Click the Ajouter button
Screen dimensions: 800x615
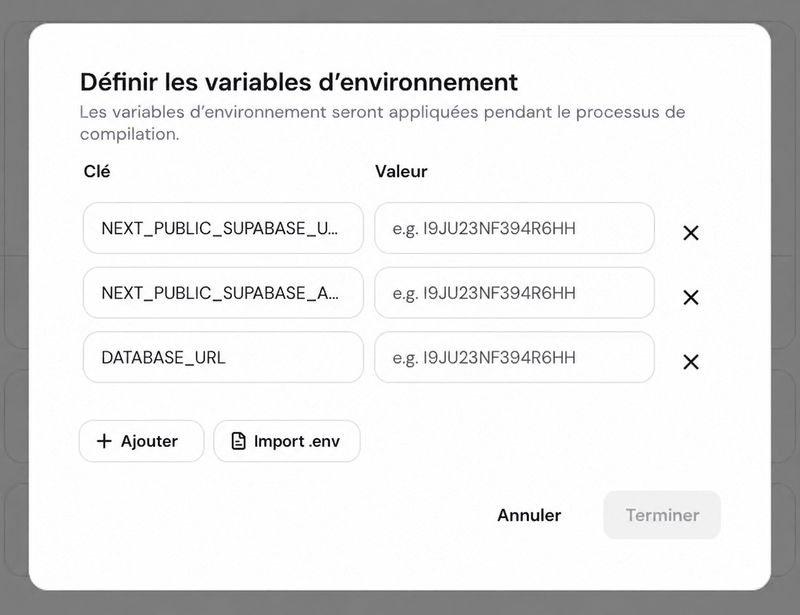141,441
